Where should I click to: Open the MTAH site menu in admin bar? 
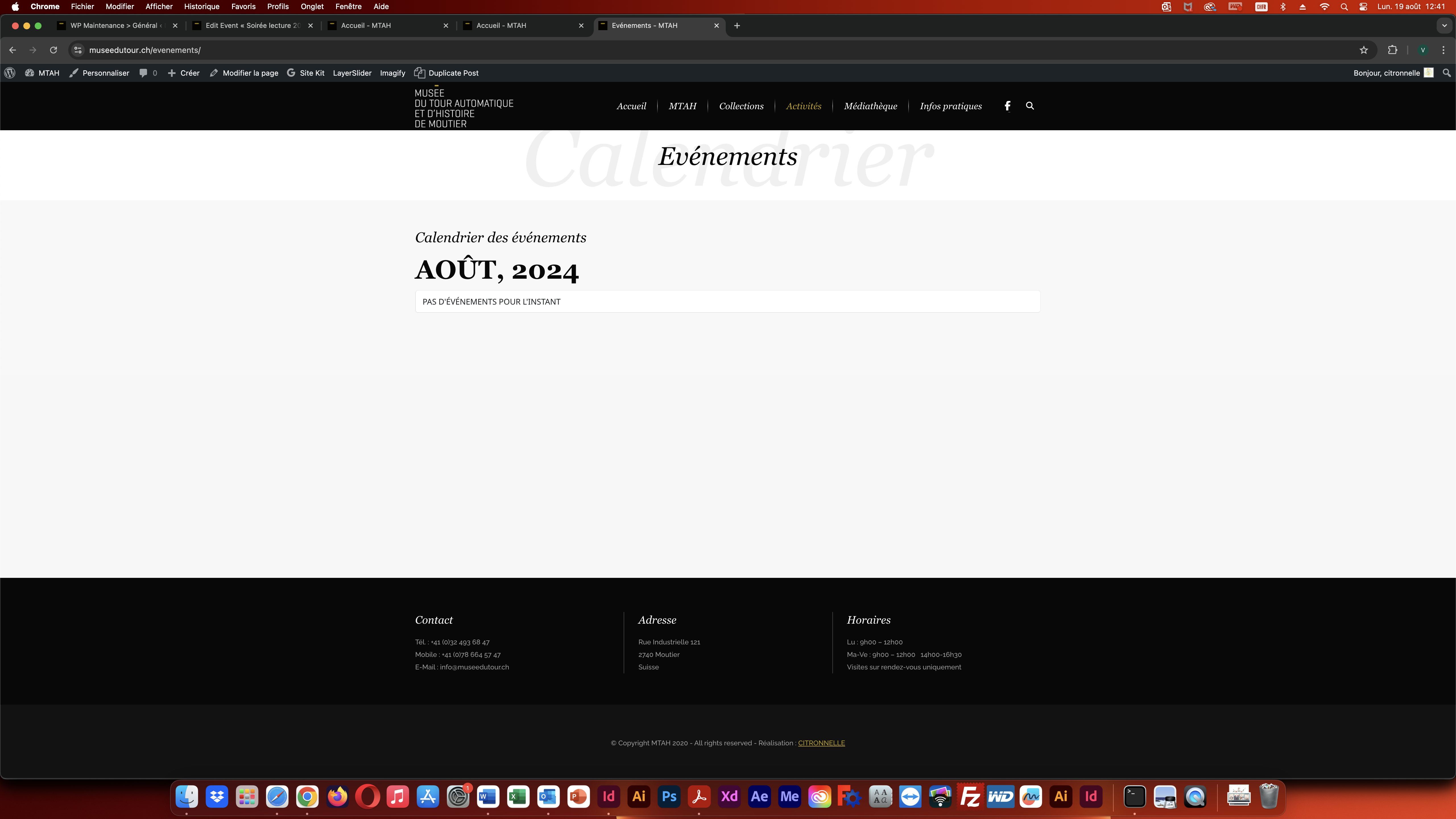[42, 73]
